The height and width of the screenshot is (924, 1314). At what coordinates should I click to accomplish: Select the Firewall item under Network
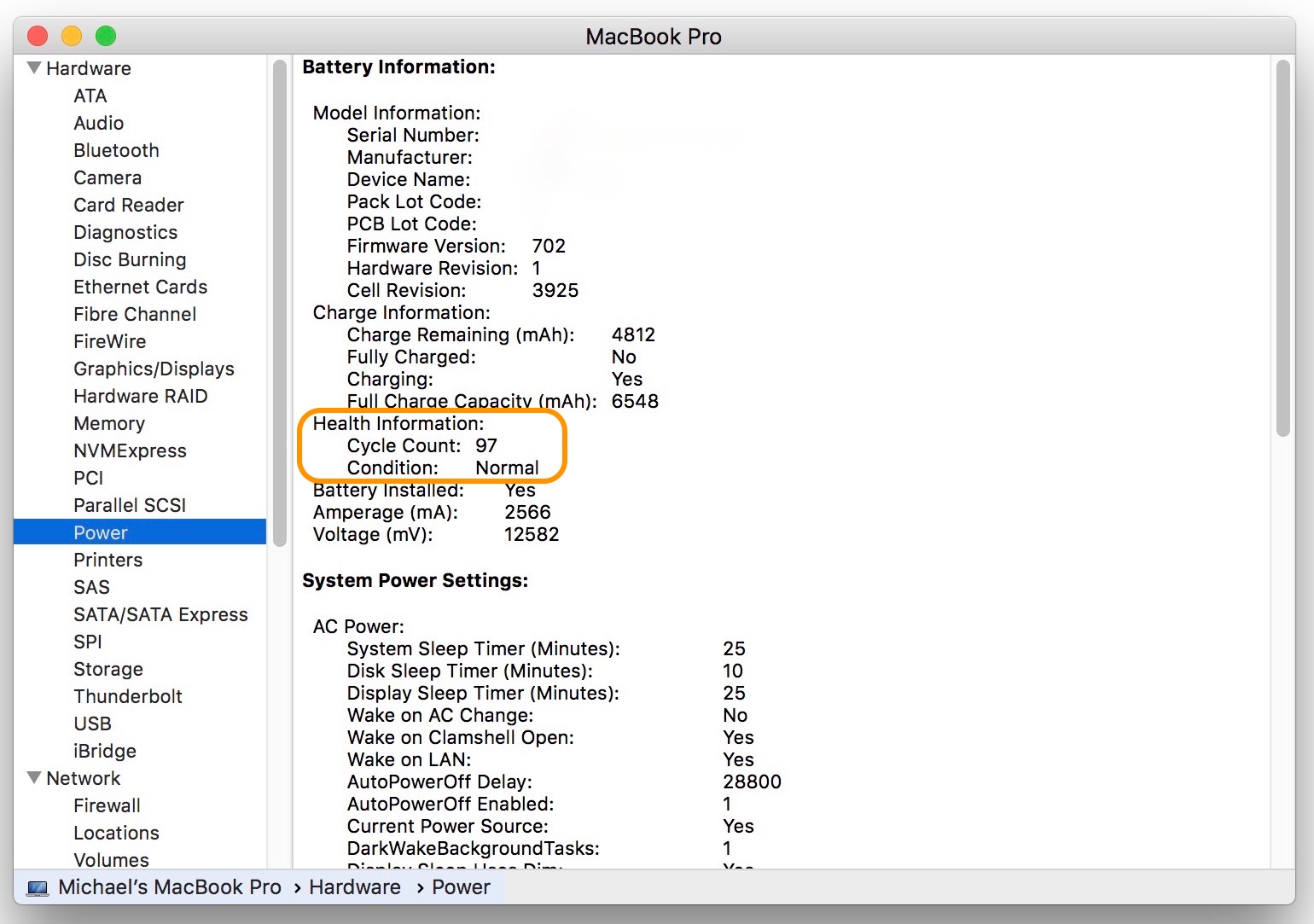coord(107,805)
